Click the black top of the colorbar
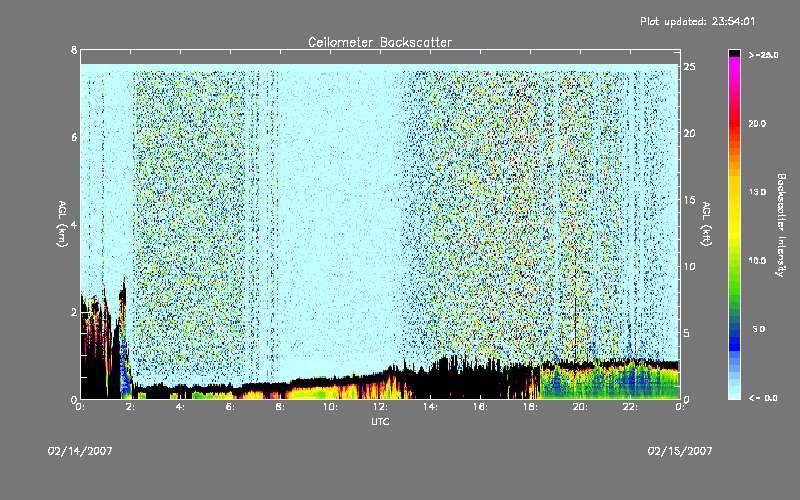This screenshot has width=800, height=500. [734, 53]
